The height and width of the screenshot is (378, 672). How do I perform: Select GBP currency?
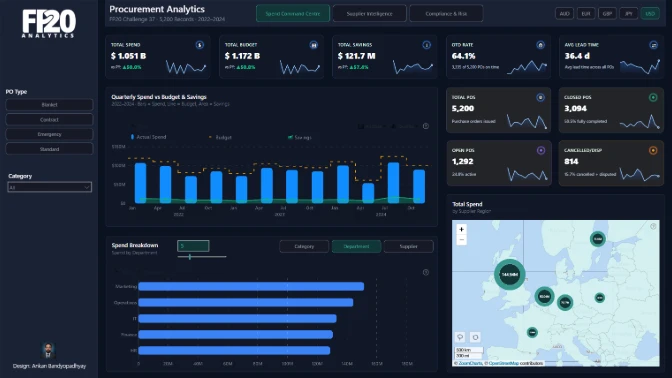pyautogui.click(x=607, y=14)
